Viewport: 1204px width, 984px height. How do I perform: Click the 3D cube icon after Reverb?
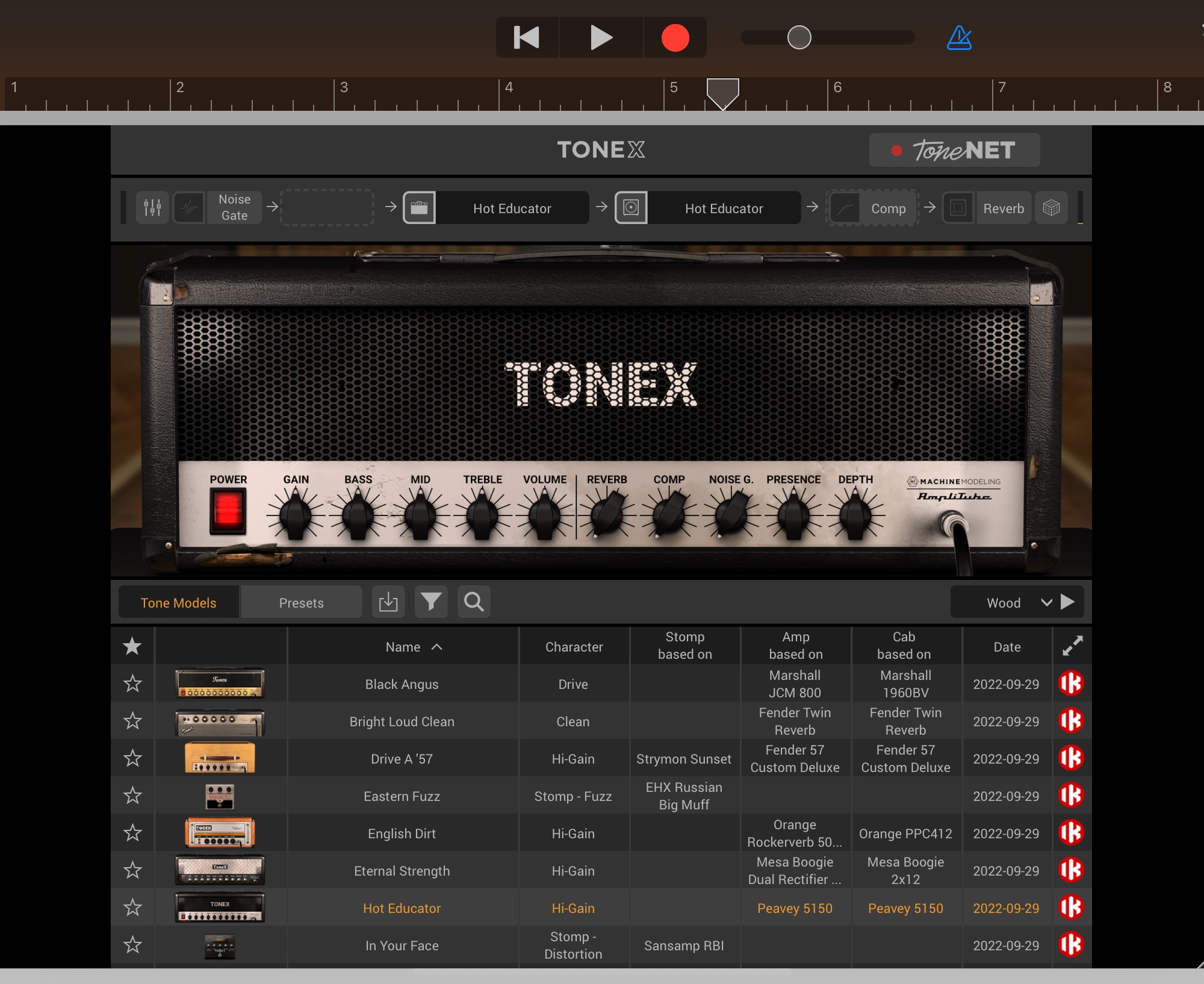1051,208
